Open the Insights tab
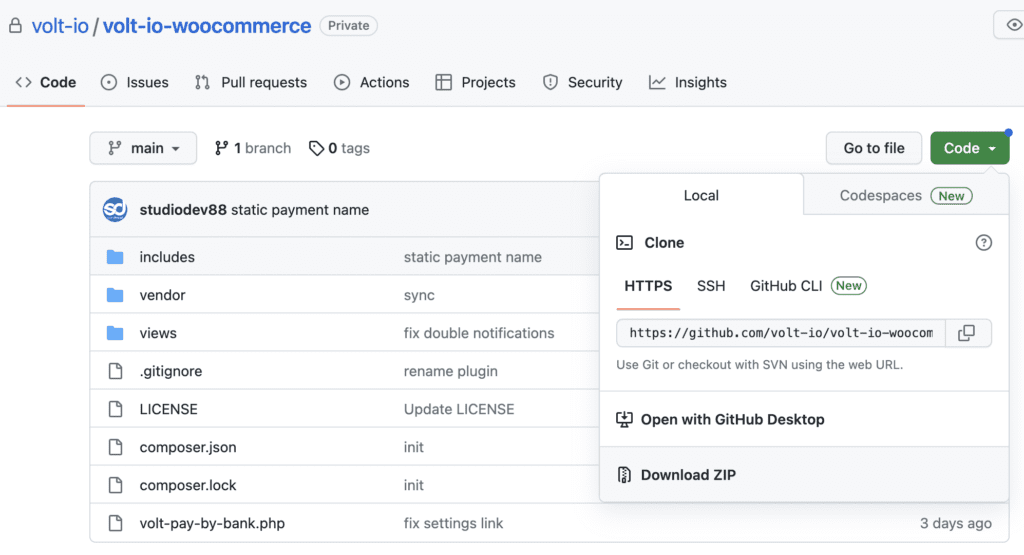The height and width of the screenshot is (555, 1024). point(688,82)
